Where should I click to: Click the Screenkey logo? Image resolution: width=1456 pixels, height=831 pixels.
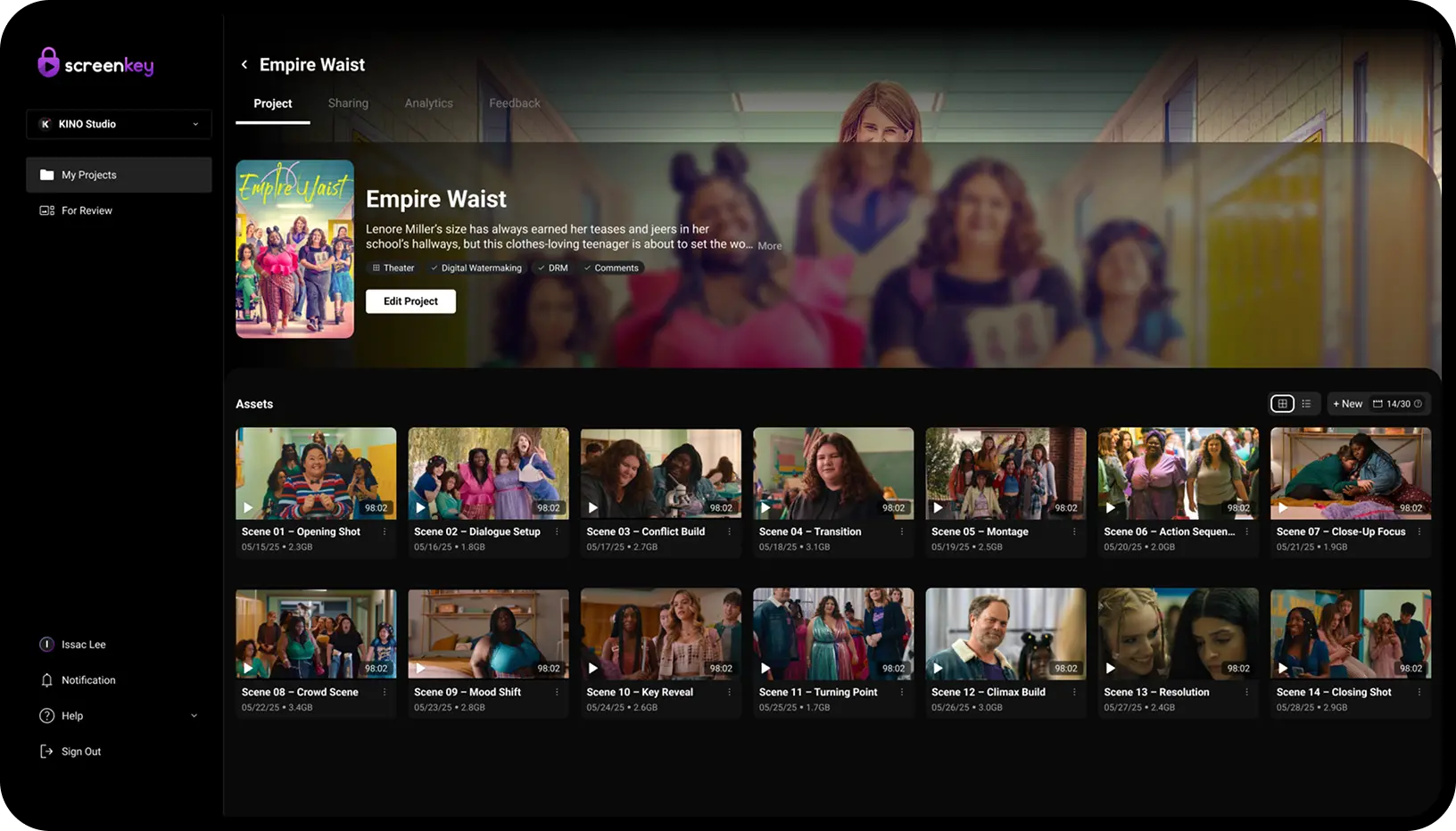[95, 64]
